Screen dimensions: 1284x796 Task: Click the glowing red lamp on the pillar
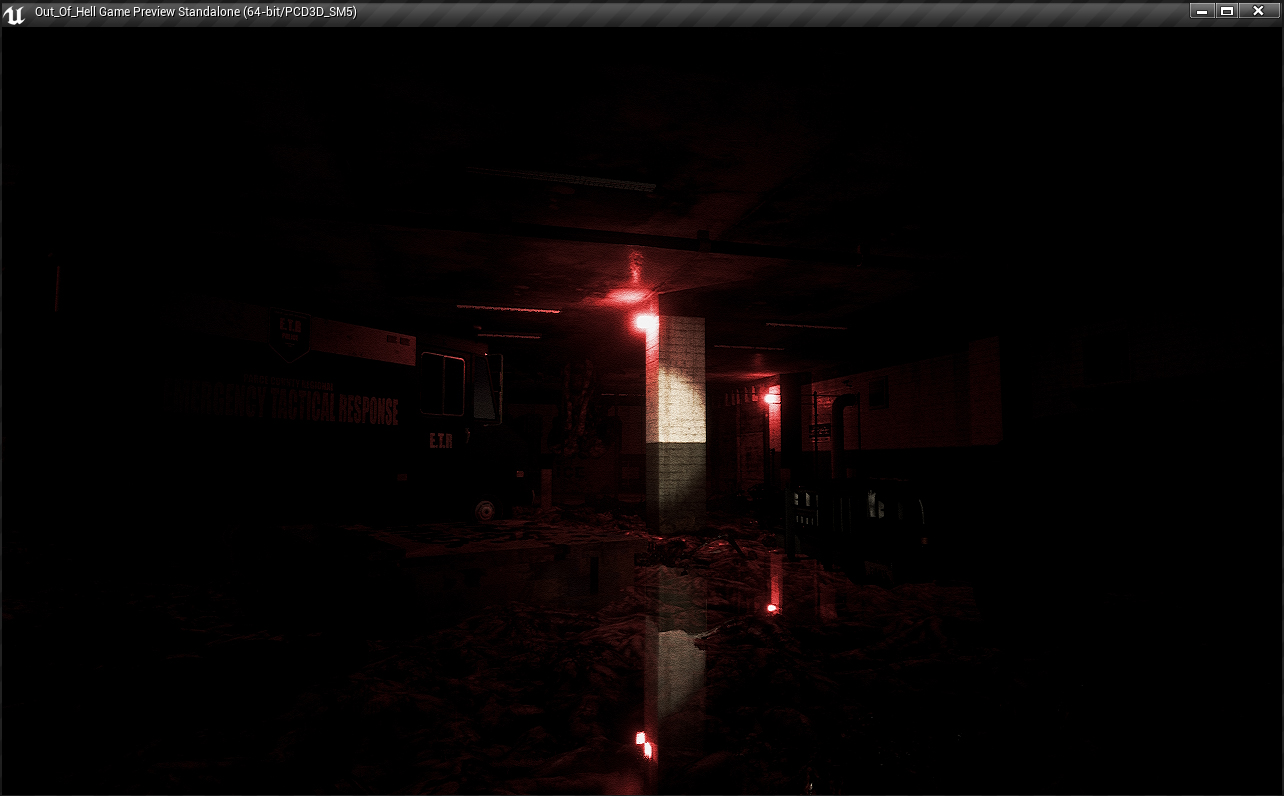tap(644, 322)
